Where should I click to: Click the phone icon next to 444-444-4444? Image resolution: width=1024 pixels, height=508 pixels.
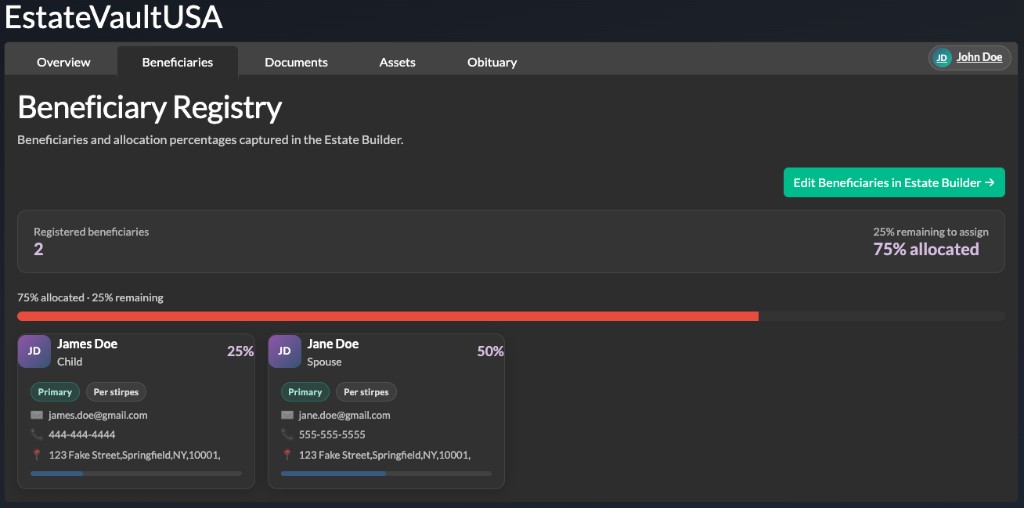coord(37,434)
